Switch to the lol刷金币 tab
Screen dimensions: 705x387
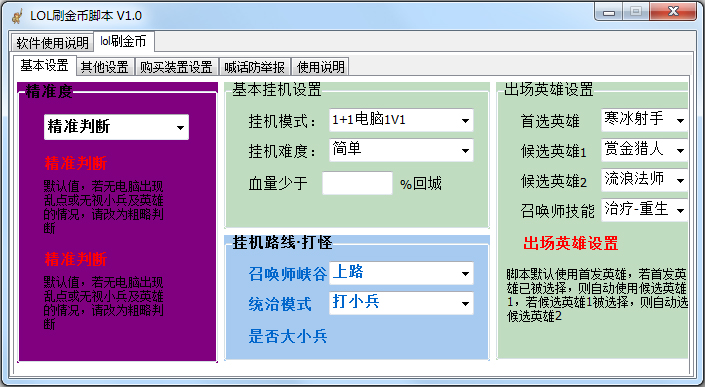click(x=124, y=41)
